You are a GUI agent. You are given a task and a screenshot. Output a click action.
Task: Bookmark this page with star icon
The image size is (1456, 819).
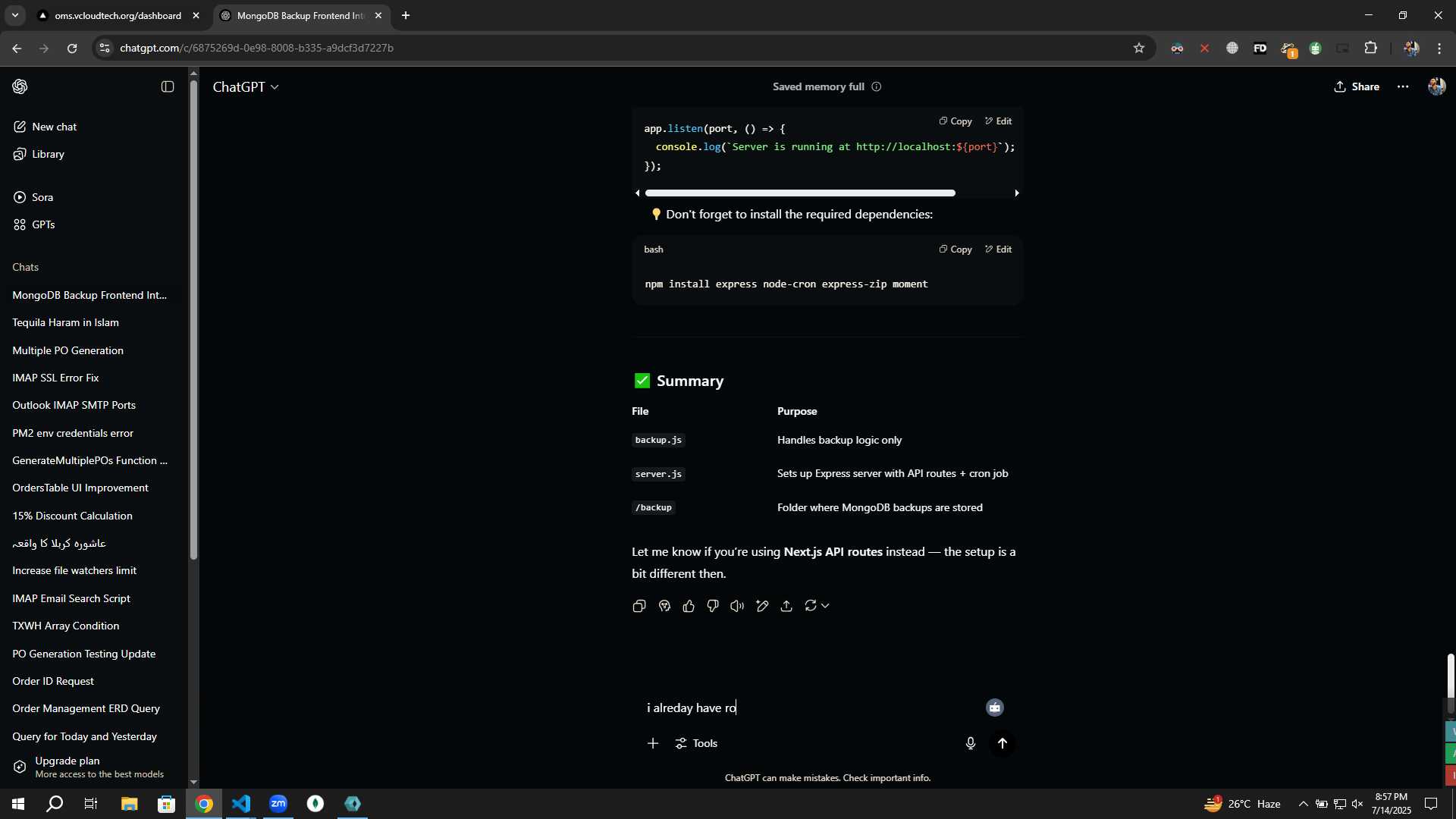tap(1138, 48)
